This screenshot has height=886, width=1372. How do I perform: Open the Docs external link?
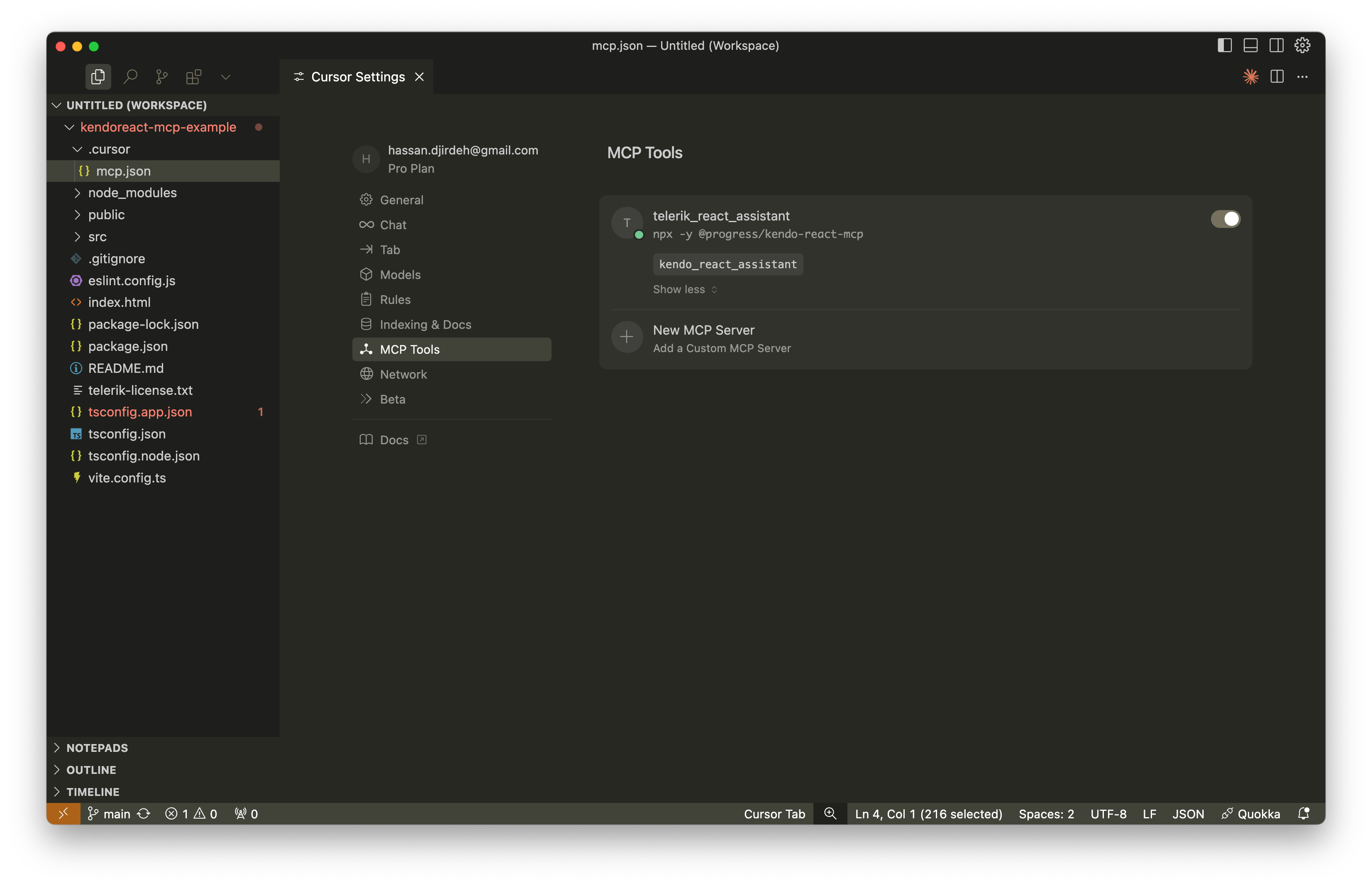coord(393,440)
